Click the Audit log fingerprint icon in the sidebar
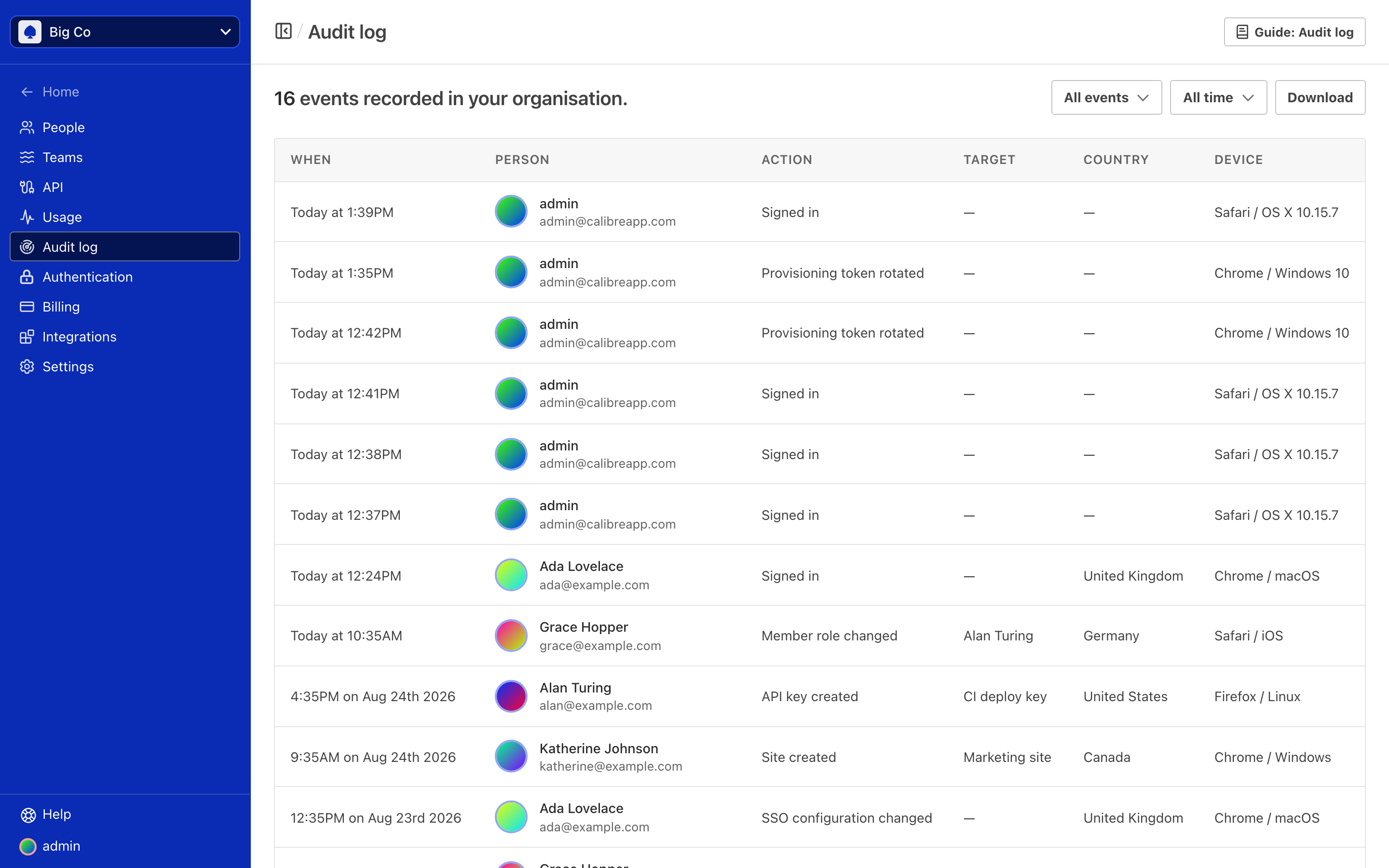Viewport: 1389px width, 868px height. click(x=27, y=247)
